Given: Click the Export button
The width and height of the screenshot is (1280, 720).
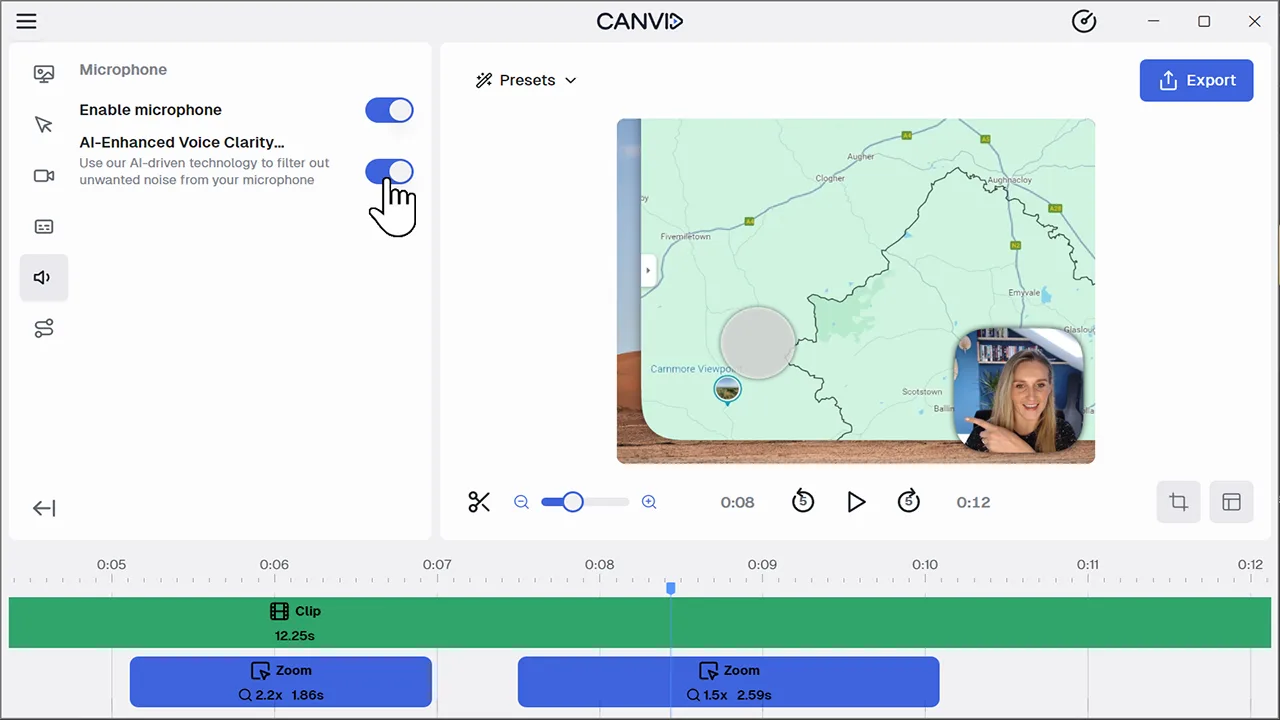Looking at the screenshot, I should click(x=1196, y=80).
